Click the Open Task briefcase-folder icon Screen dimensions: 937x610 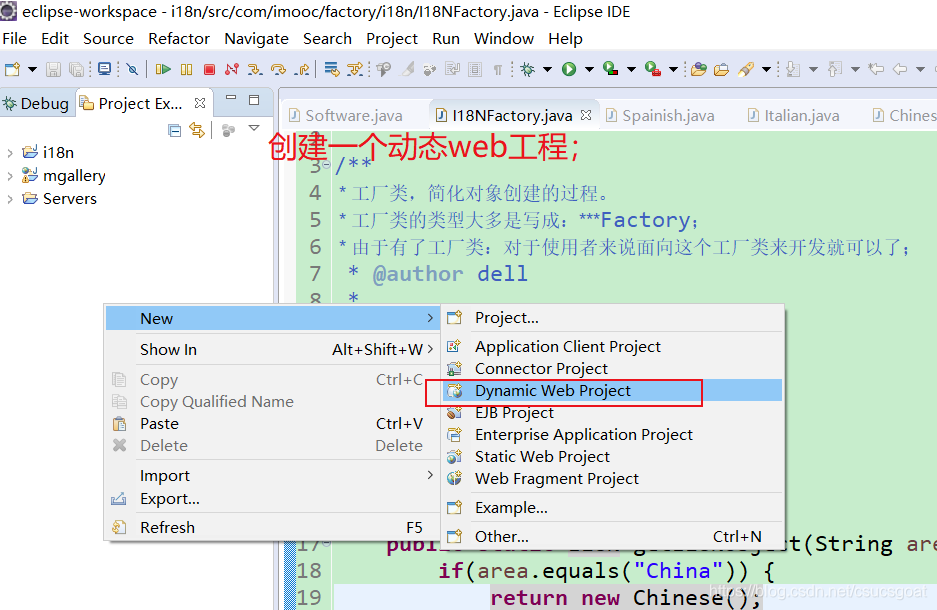pos(722,69)
